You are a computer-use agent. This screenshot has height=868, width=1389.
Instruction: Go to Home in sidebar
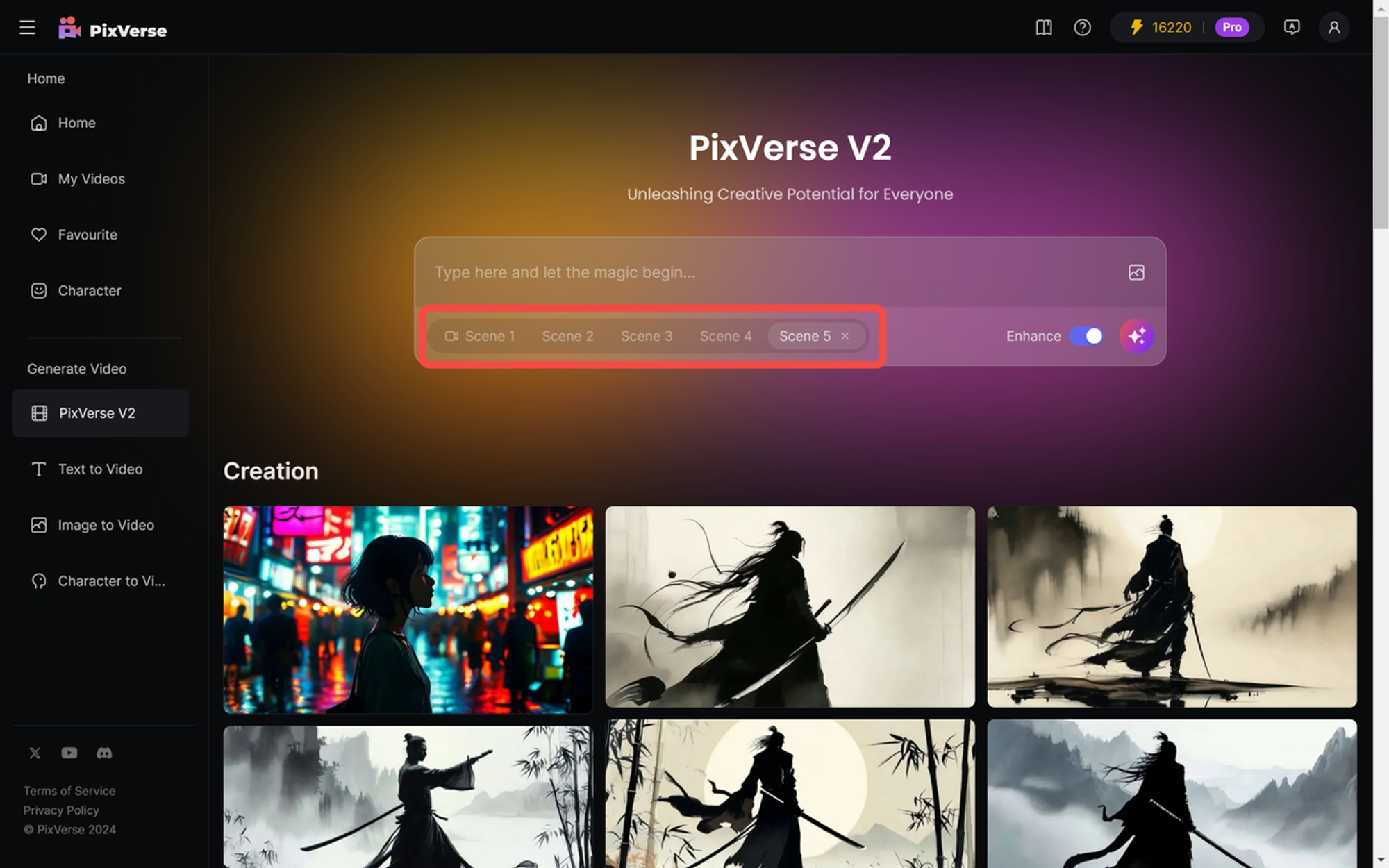pyautogui.click(x=100, y=123)
